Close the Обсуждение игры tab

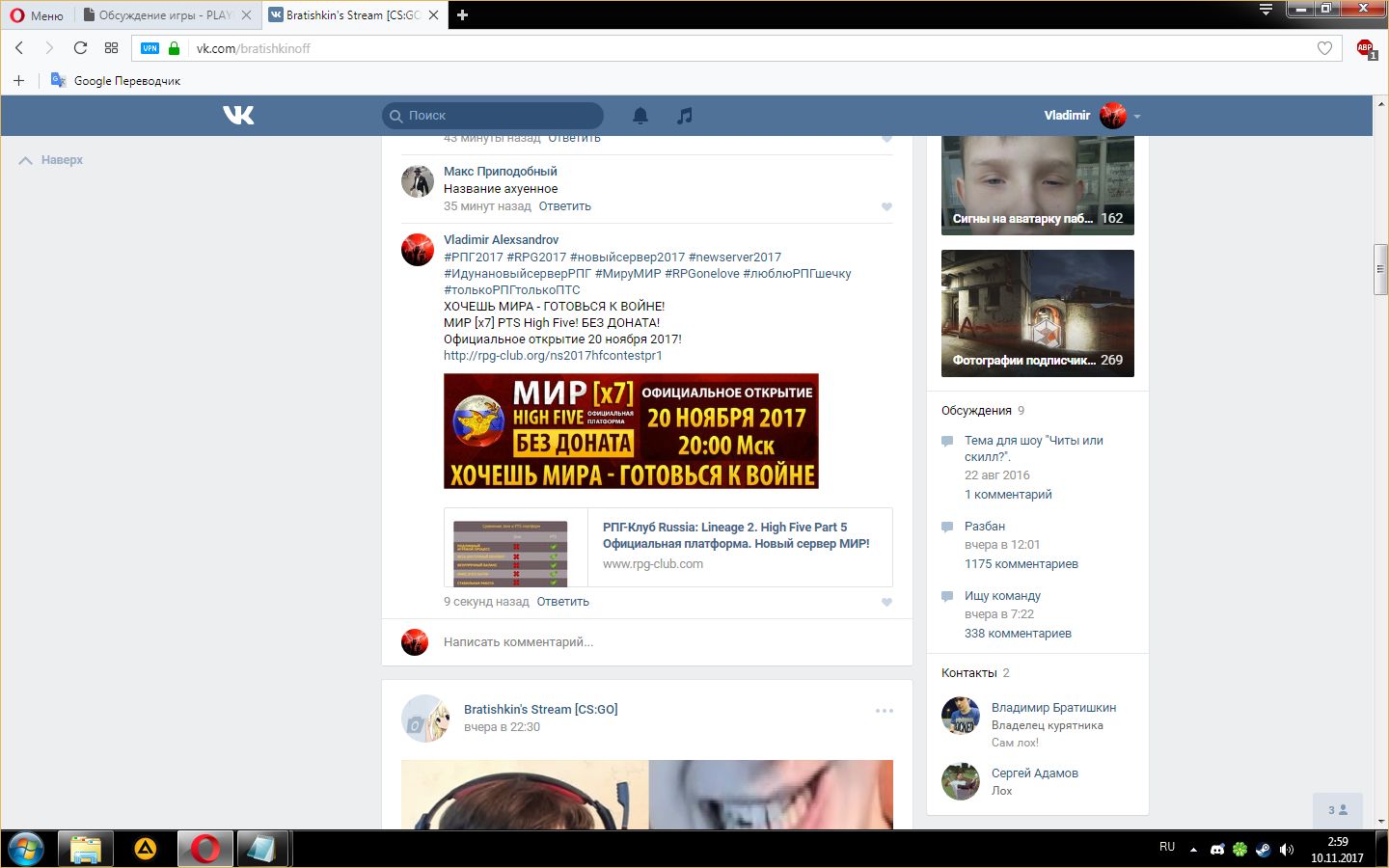pos(246,15)
